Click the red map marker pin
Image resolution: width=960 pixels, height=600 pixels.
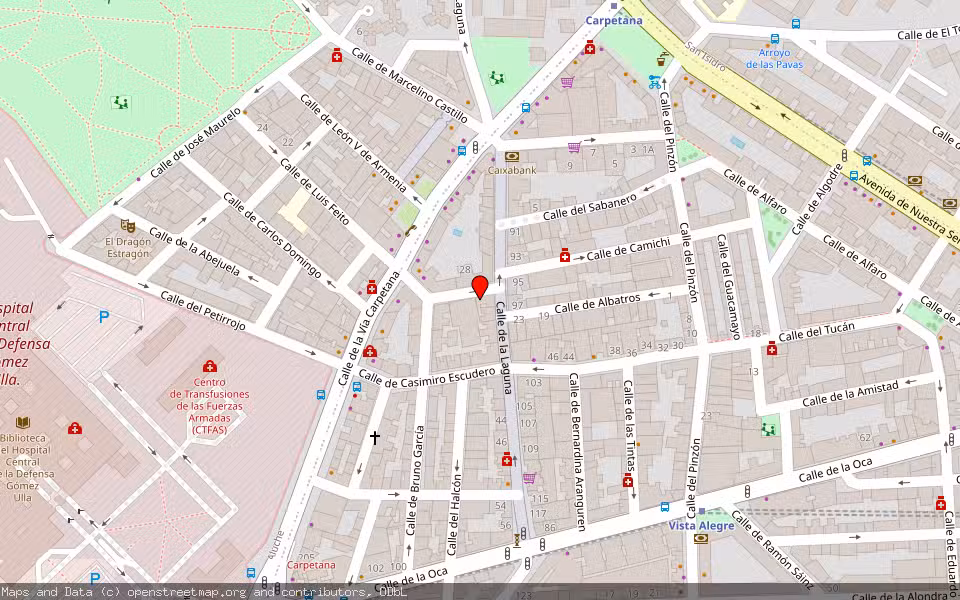pos(480,288)
